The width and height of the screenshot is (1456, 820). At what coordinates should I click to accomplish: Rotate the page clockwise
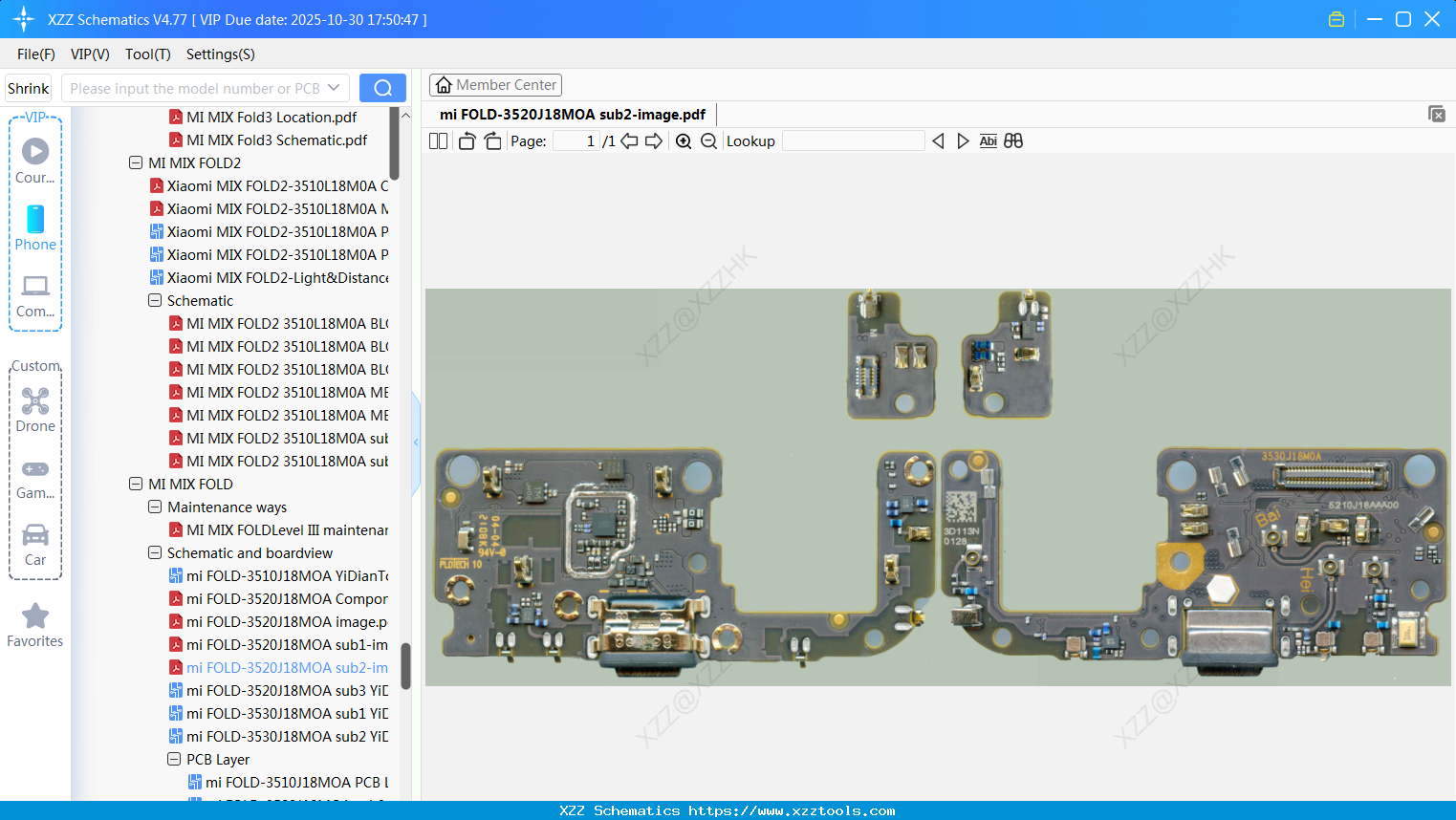pos(492,141)
